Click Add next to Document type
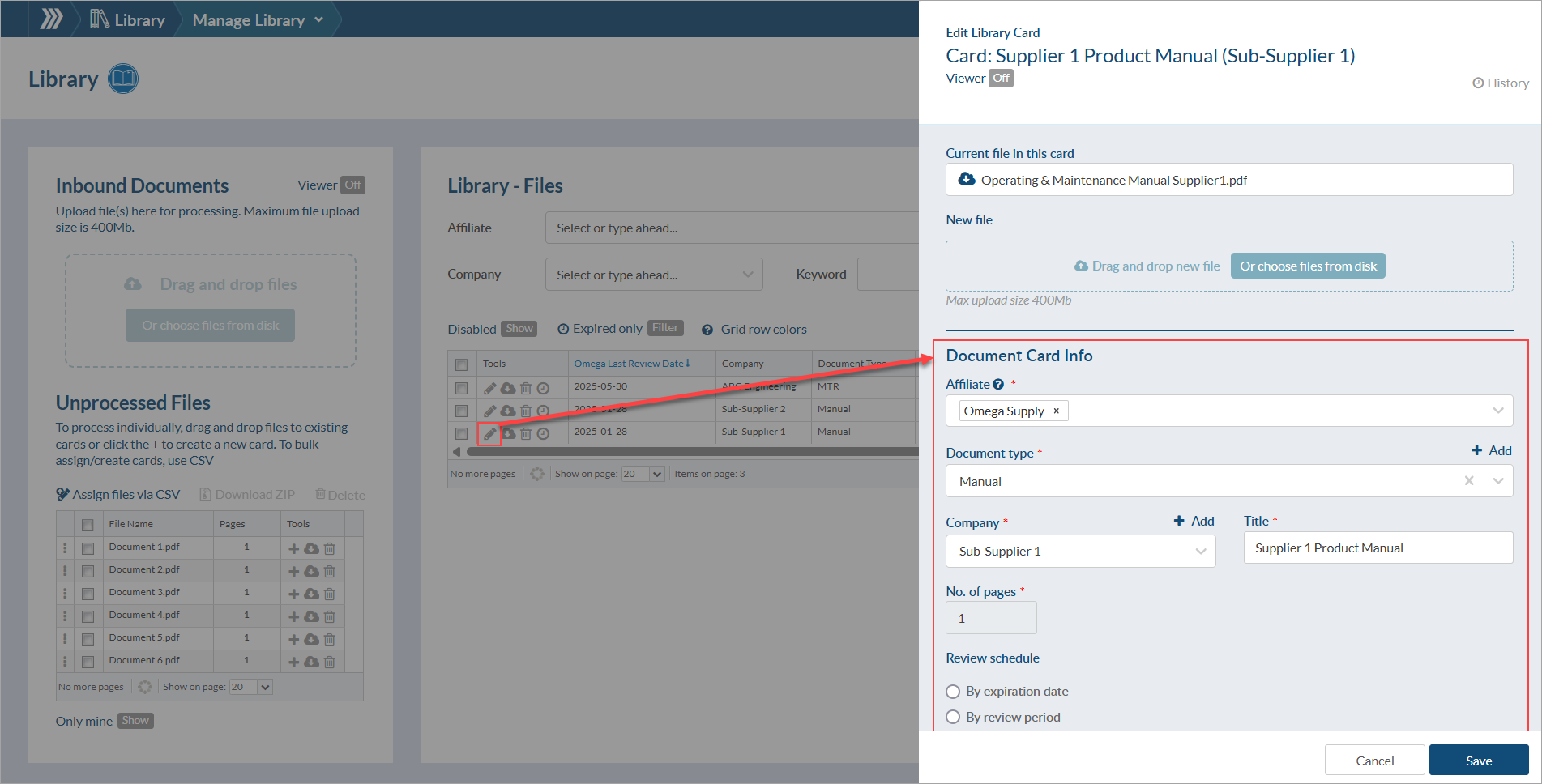The image size is (1542, 784). (x=1492, y=450)
